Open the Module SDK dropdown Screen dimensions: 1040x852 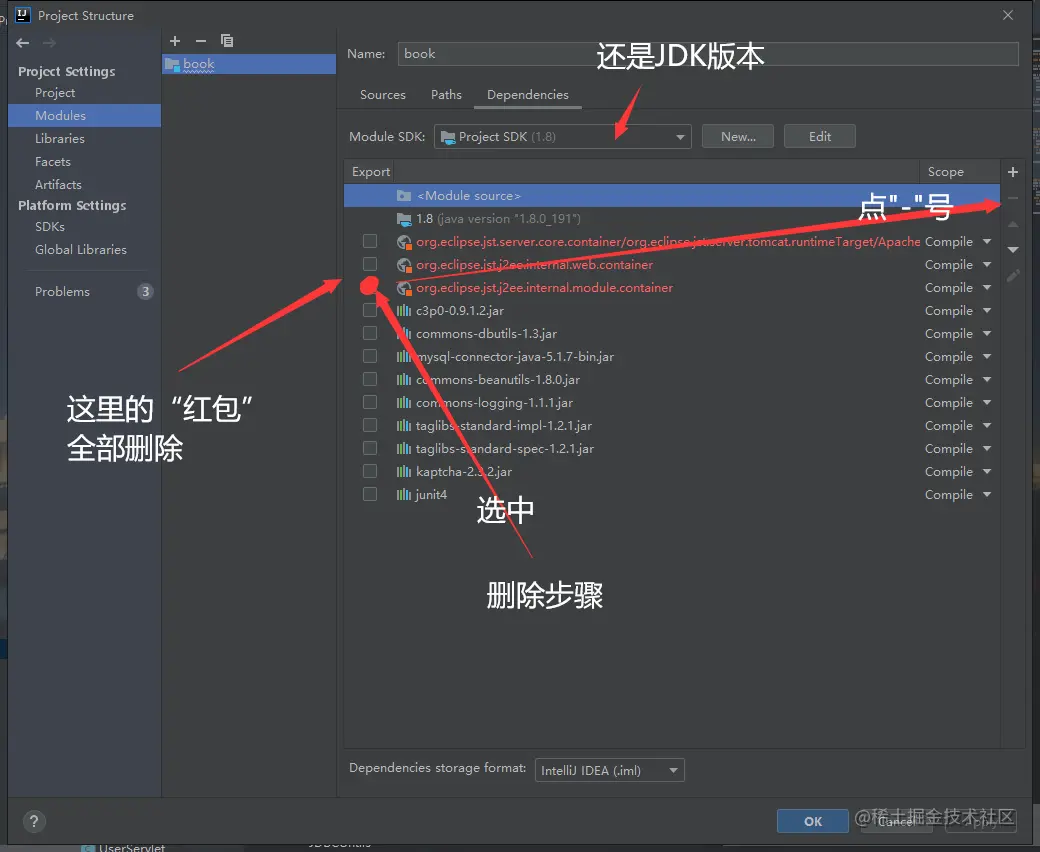562,137
